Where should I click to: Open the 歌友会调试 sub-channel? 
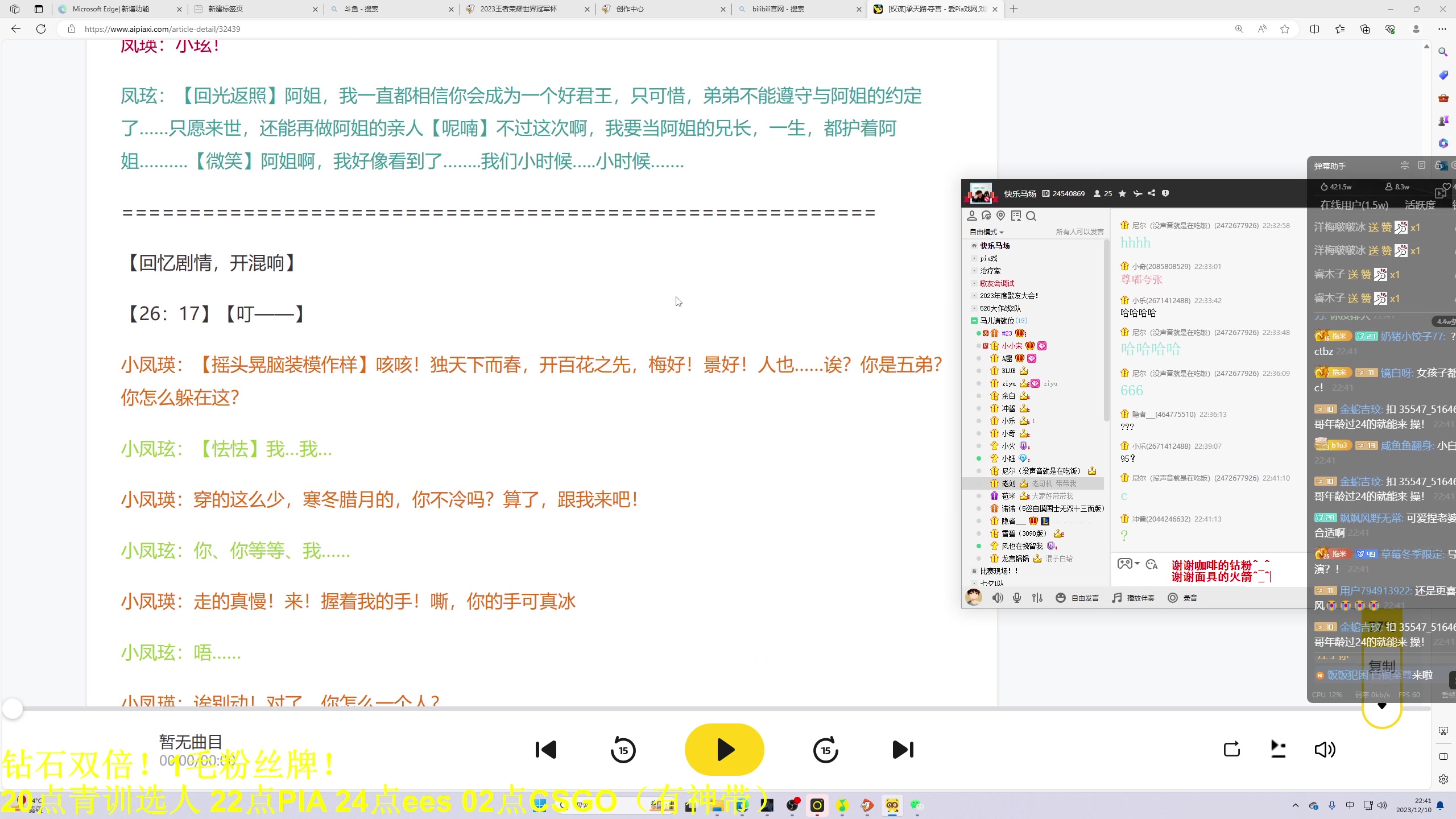tap(997, 283)
